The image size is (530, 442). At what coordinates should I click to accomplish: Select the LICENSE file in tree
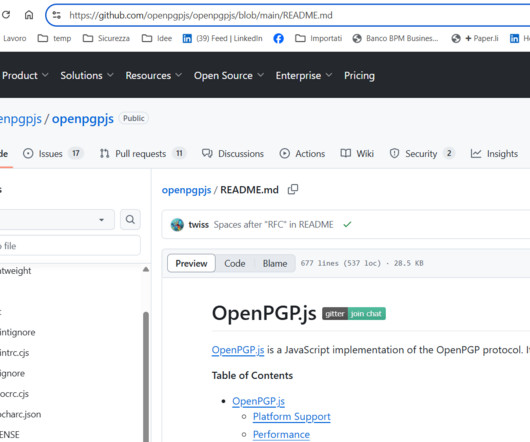pos(10,435)
